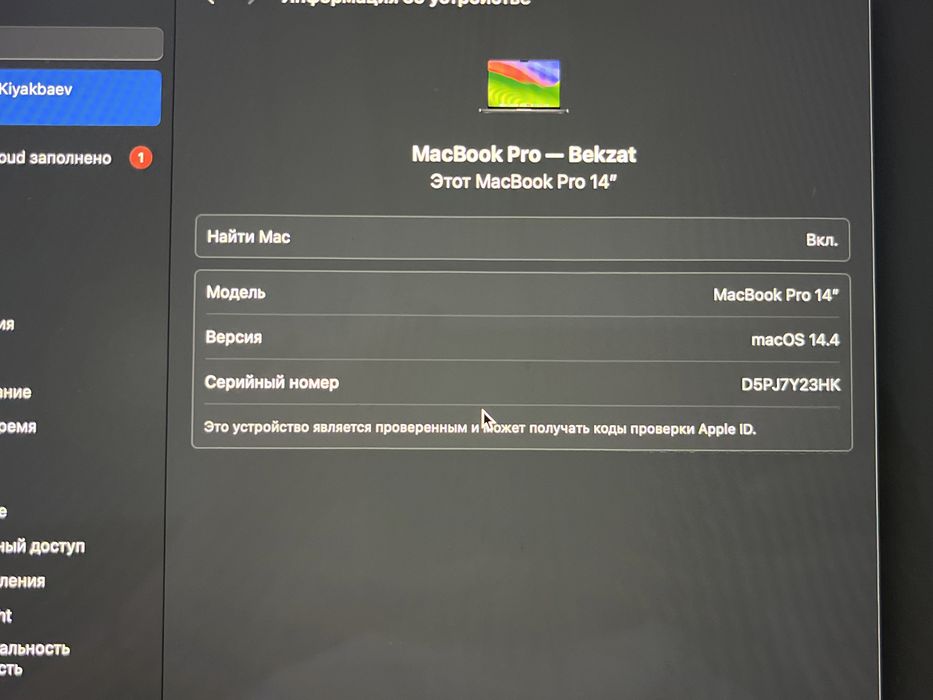Open the sidebar item ending in "ления"
933x700 pixels.
point(23,581)
